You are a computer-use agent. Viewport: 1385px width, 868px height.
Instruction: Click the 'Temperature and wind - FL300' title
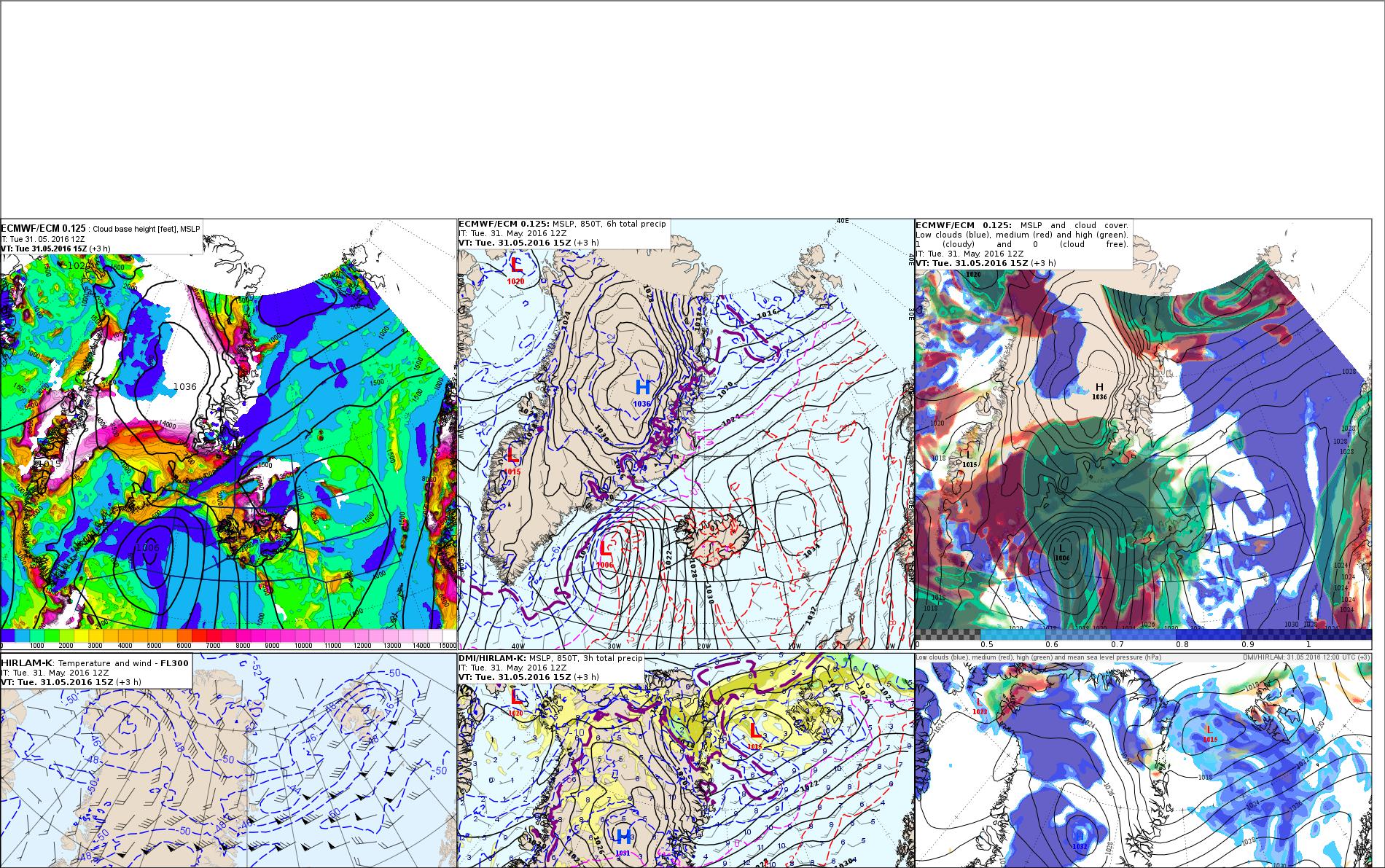pos(123,663)
